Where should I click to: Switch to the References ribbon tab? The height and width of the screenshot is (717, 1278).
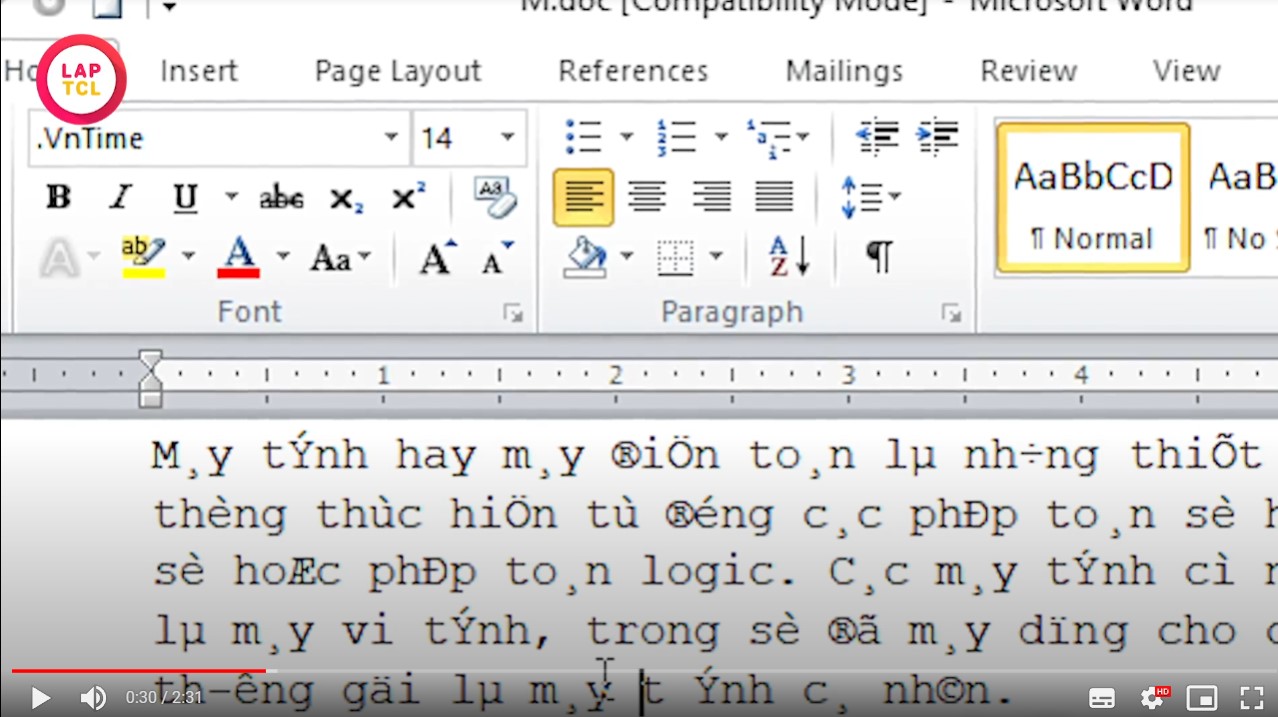tap(632, 71)
